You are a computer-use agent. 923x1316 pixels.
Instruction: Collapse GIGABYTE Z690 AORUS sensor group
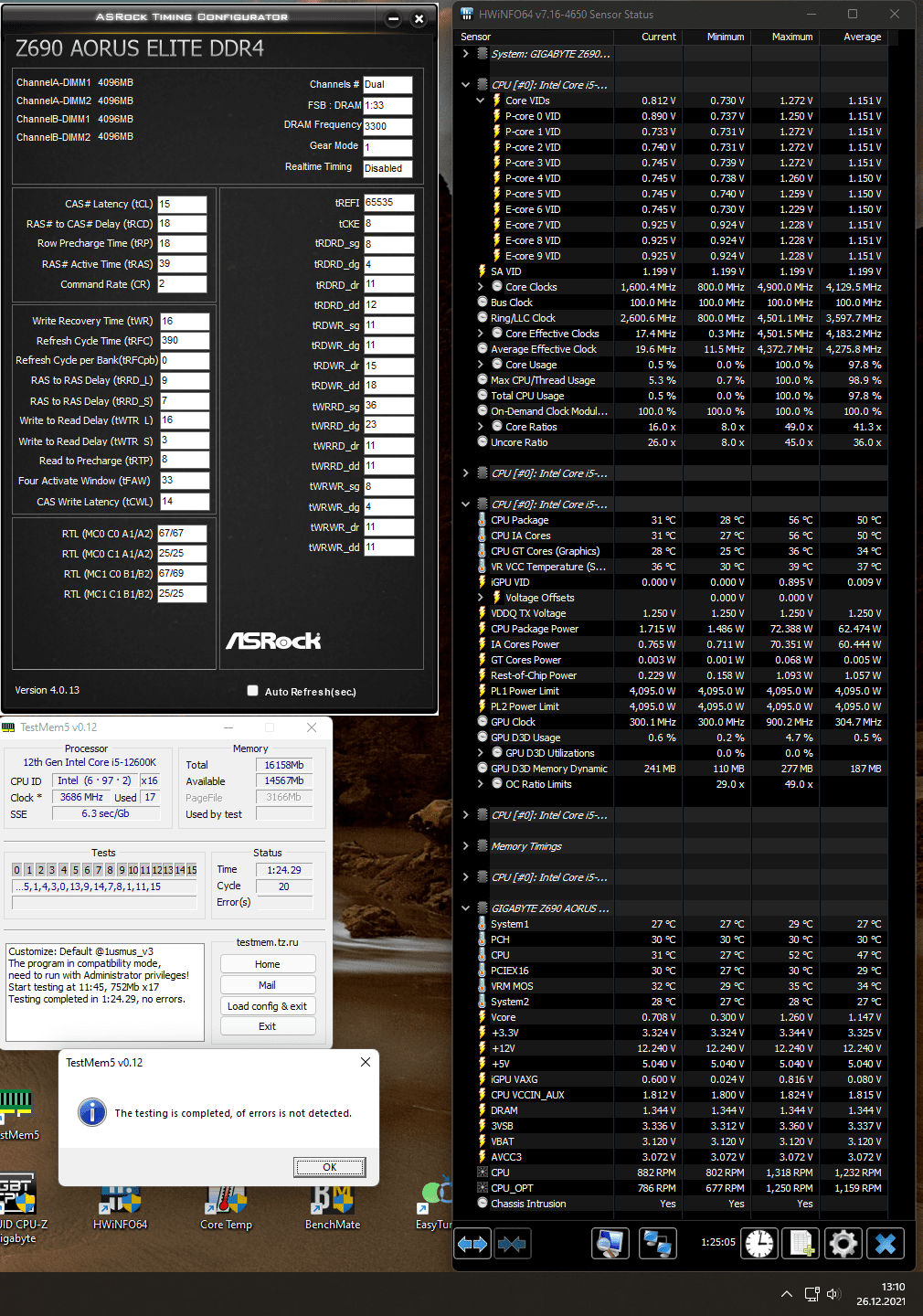click(465, 908)
